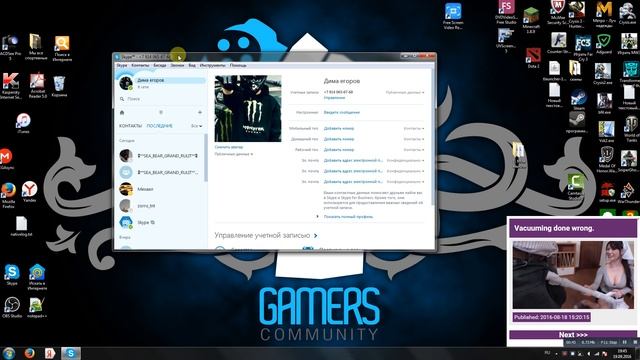
Task: Click the Yandex icon in the taskbar
Action: click(x=50, y=353)
